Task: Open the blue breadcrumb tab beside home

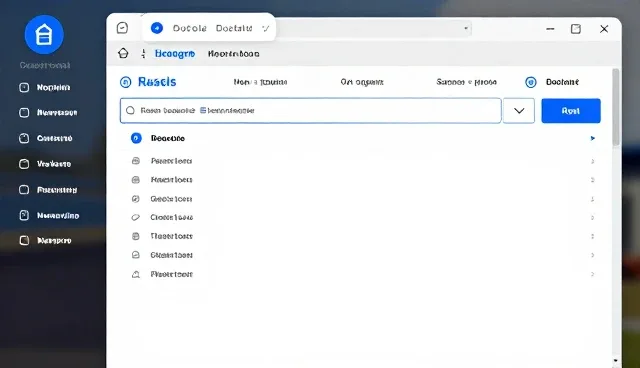Action: point(175,54)
